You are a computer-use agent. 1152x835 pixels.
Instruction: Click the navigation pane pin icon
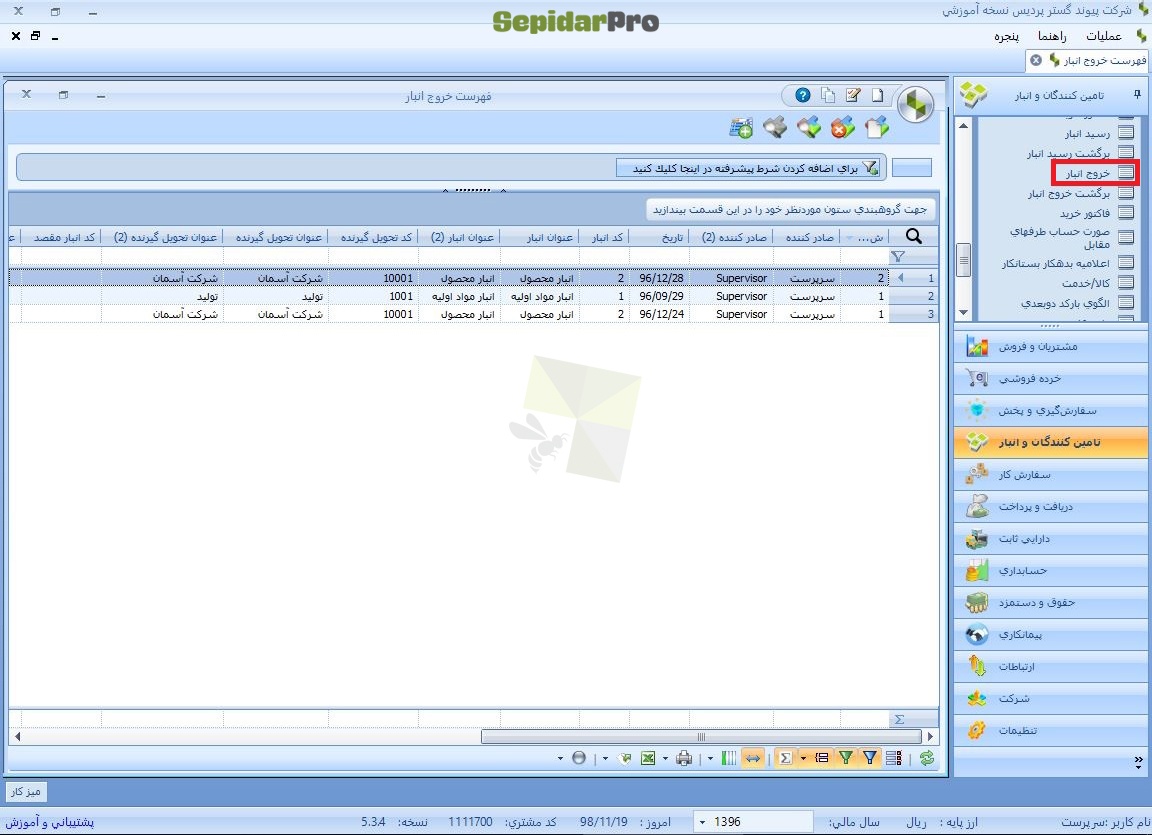(1137, 94)
